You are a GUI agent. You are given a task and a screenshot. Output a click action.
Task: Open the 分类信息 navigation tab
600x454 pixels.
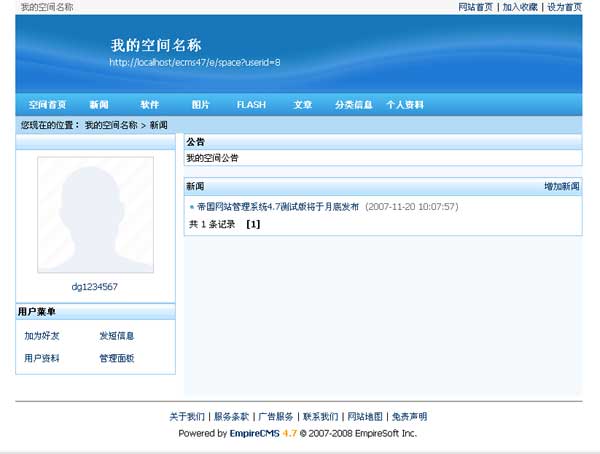click(354, 105)
